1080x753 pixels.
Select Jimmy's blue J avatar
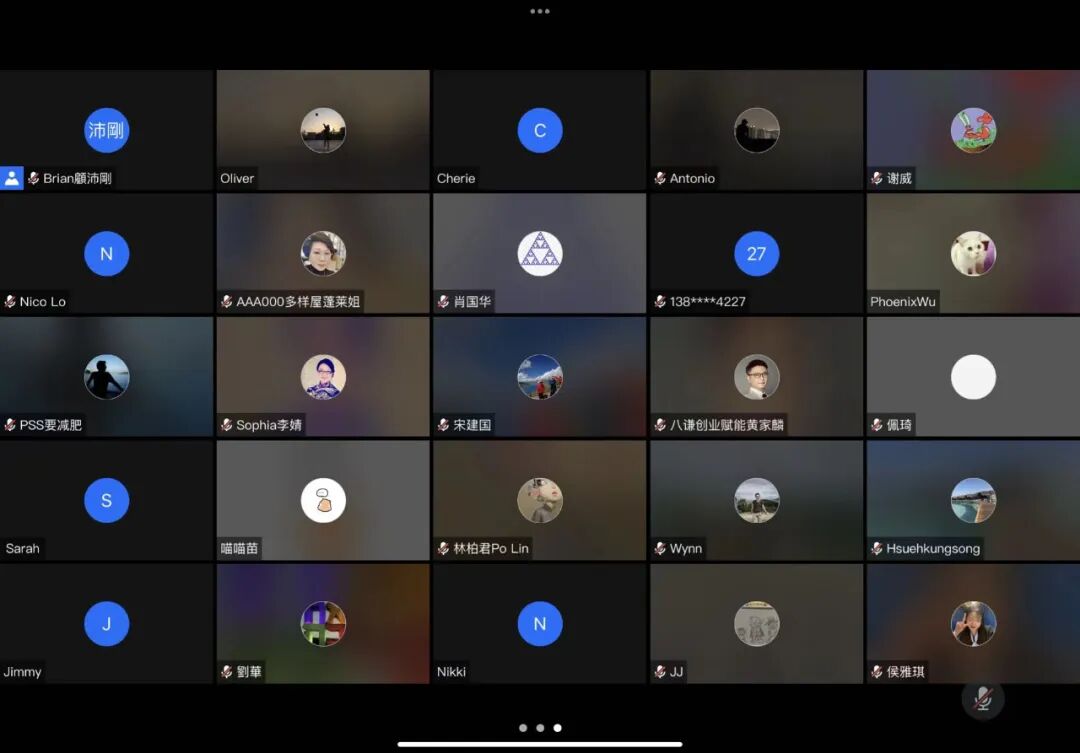tap(107, 623)
